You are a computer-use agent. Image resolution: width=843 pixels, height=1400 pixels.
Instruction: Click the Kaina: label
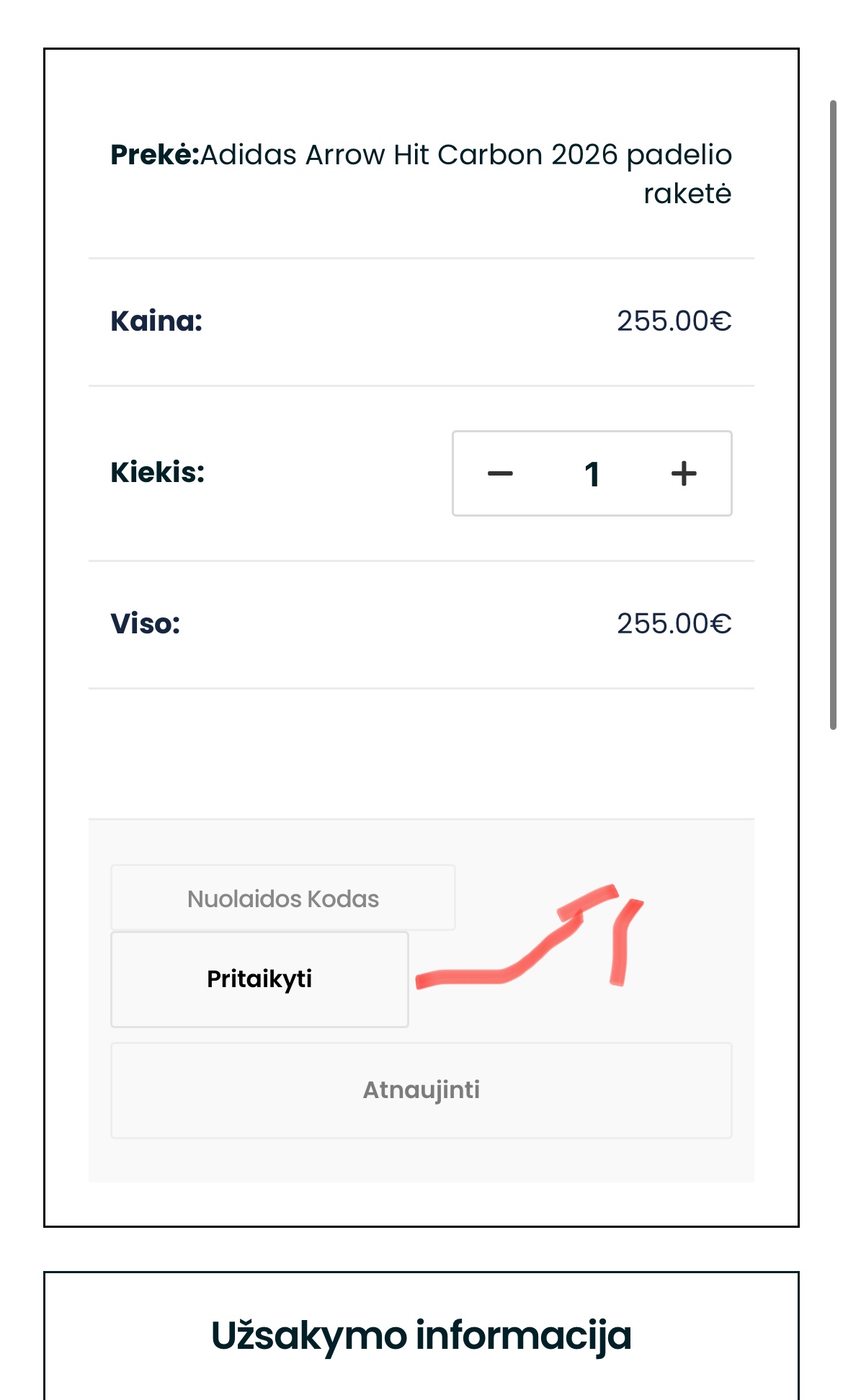coord(156,321)
